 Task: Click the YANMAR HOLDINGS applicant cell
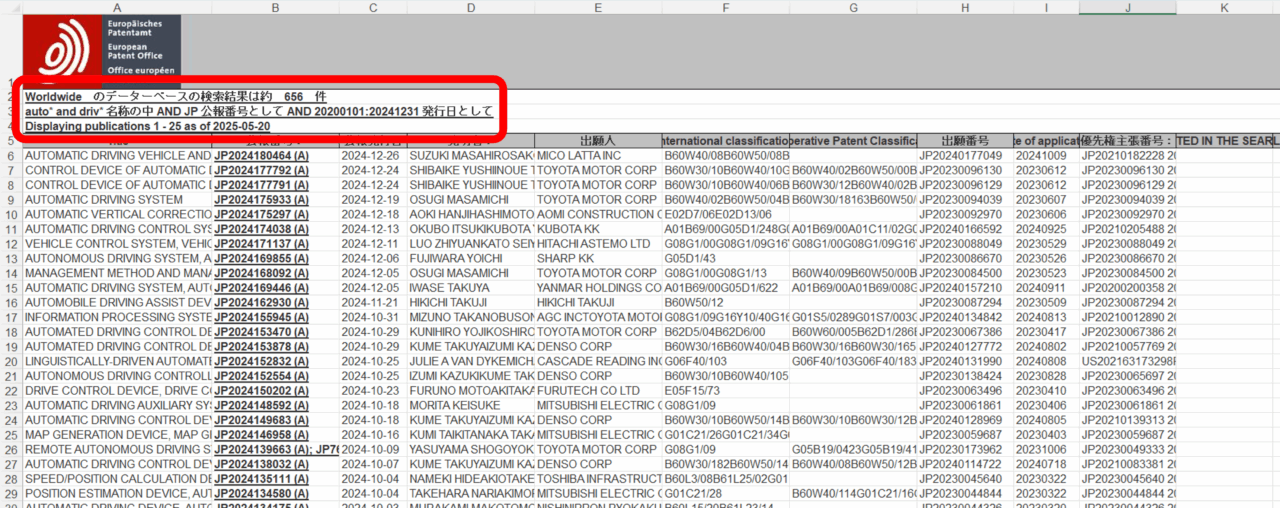[x=598, y=287]
